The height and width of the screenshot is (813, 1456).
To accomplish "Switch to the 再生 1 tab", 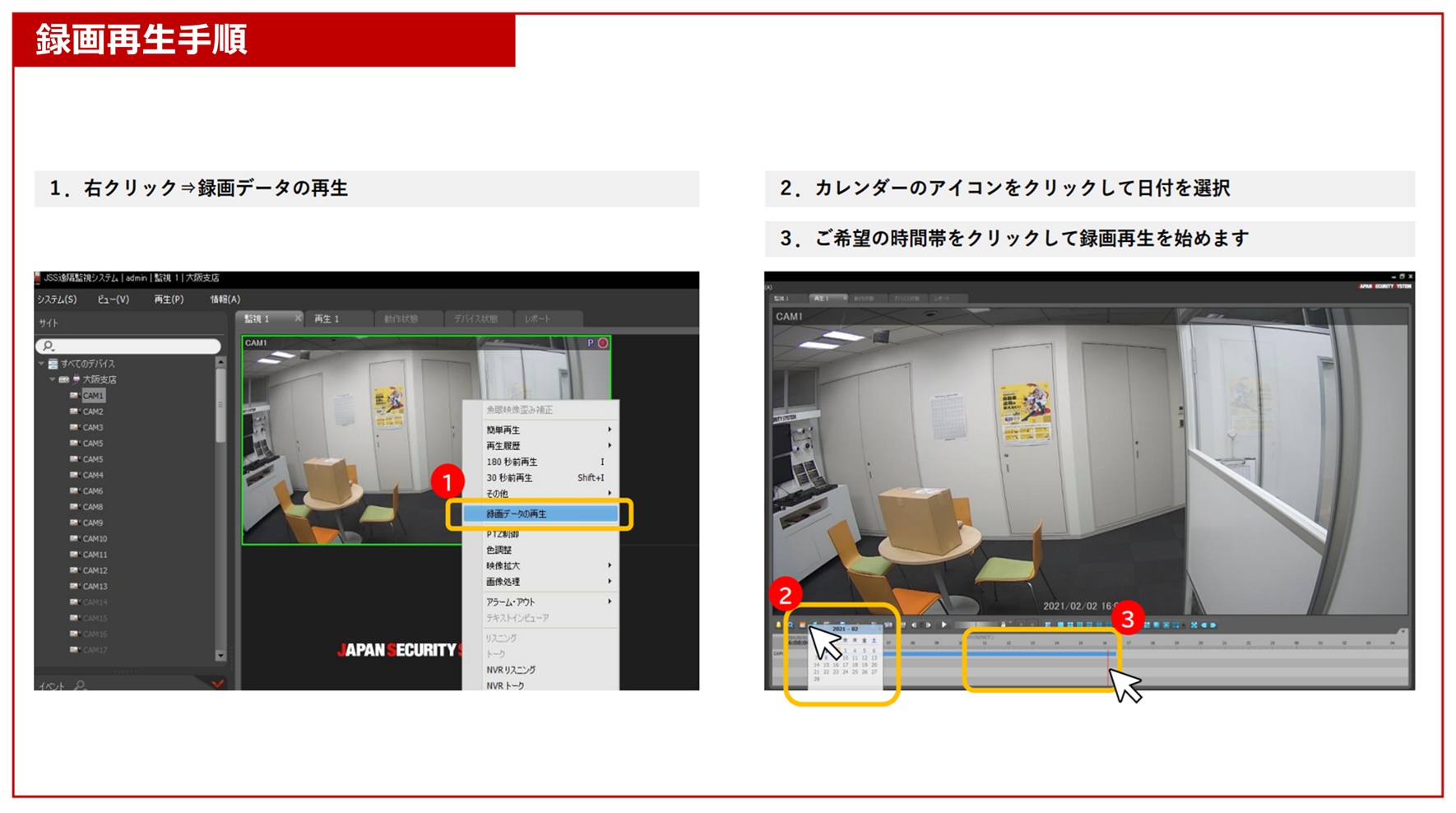I will point(327,319).
